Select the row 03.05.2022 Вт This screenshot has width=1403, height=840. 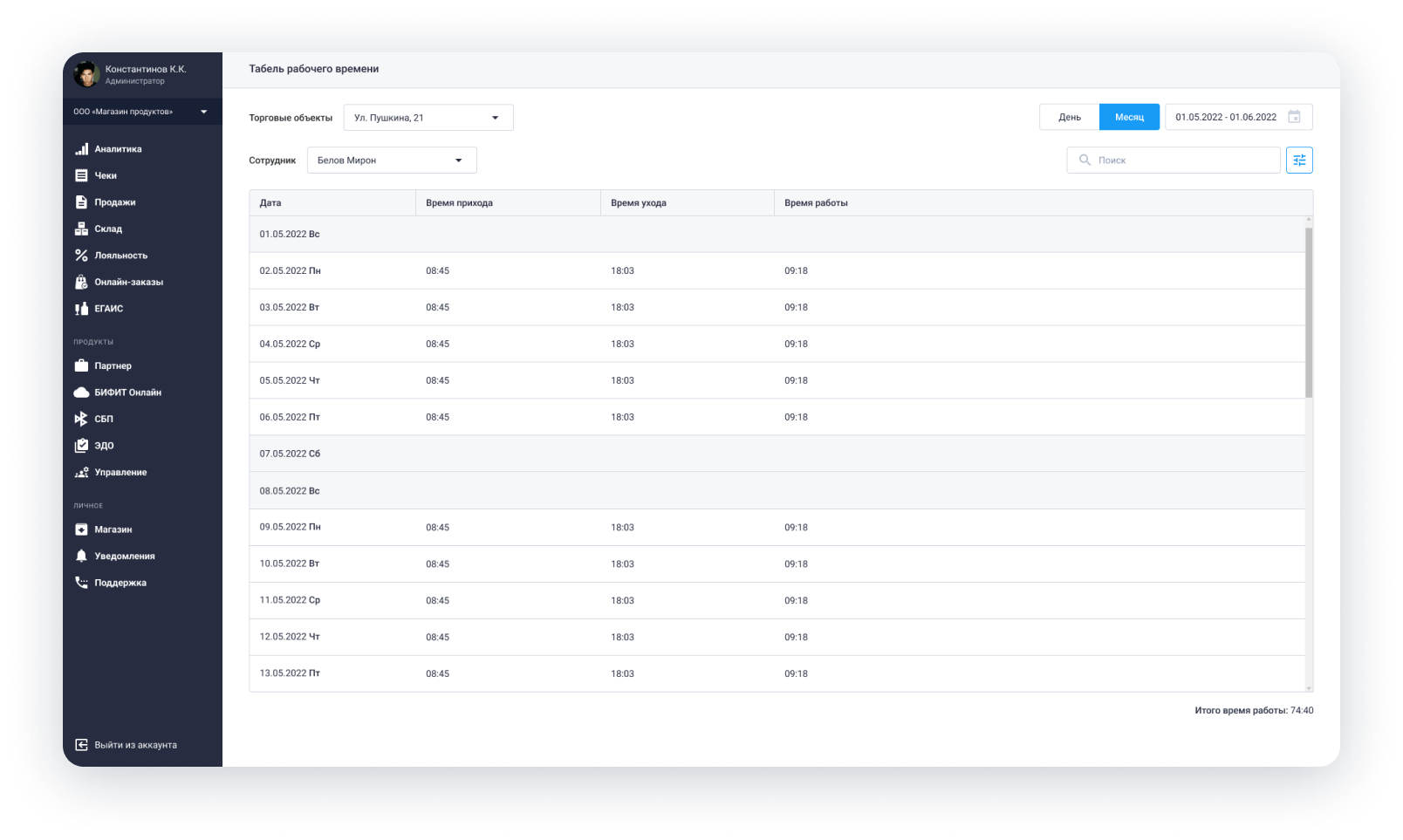[x=777, y=307]
